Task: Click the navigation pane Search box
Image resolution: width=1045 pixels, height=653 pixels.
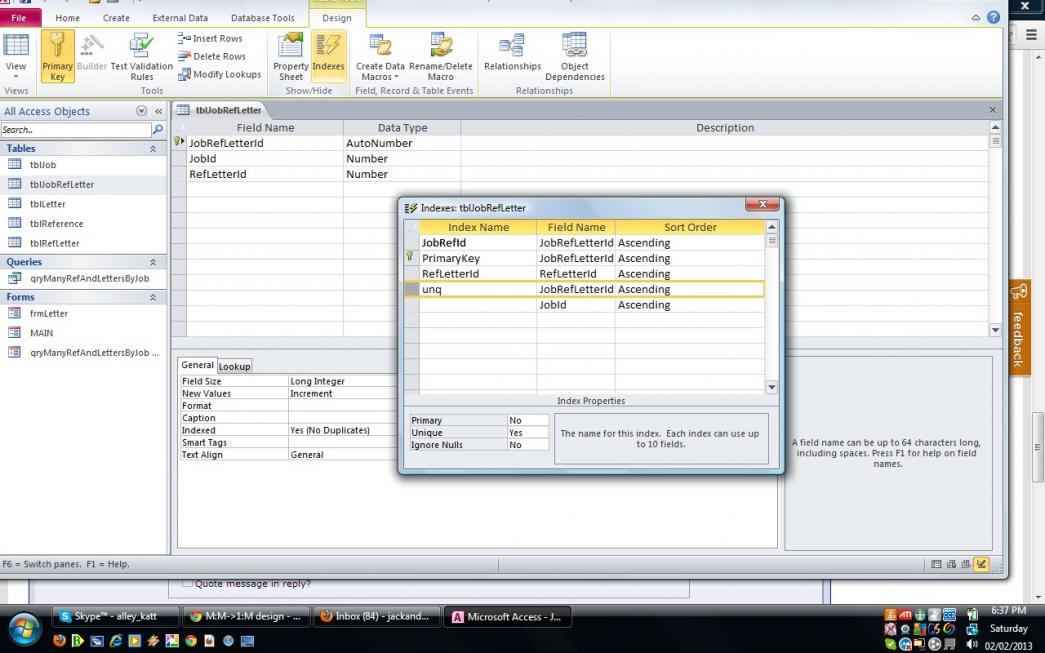Action: click(75, 130)
